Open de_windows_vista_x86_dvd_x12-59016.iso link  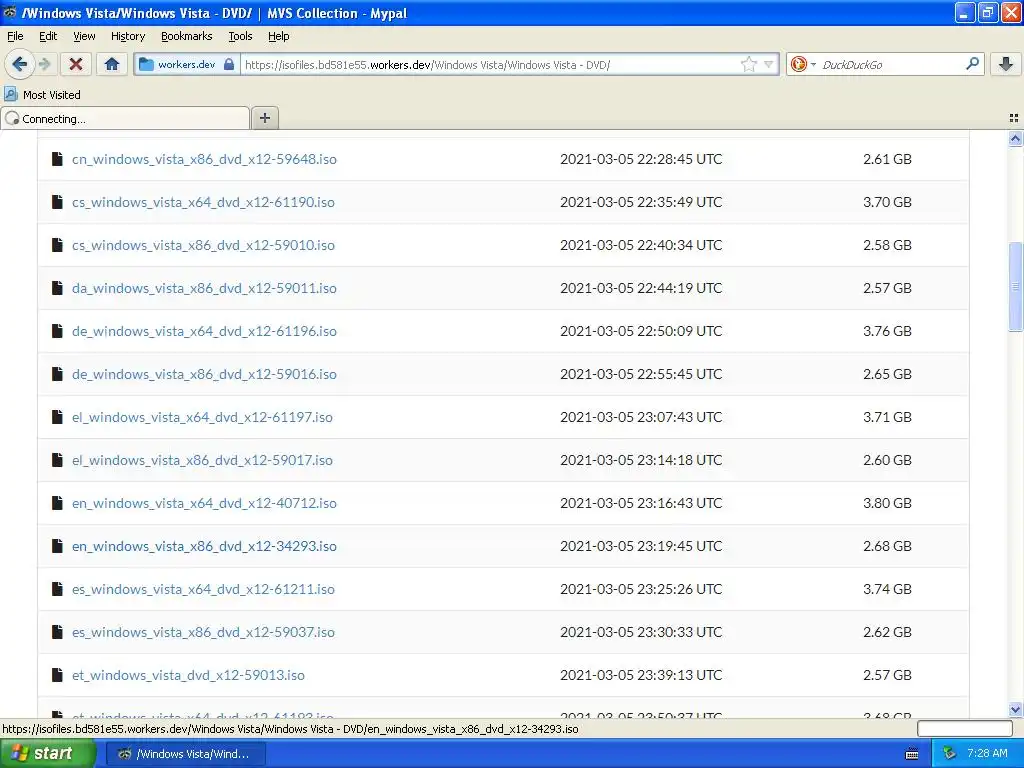(x=204, y=375)
